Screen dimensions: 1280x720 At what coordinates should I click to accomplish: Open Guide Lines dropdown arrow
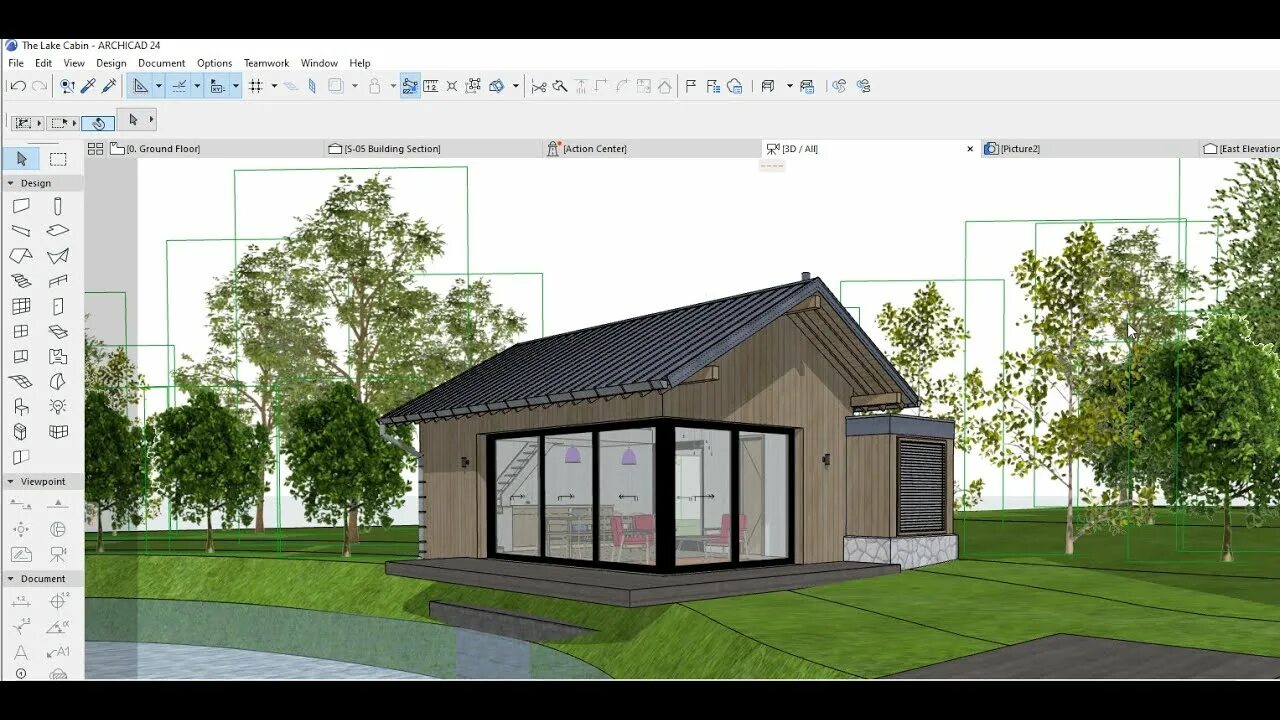click(x=158, y=86)
